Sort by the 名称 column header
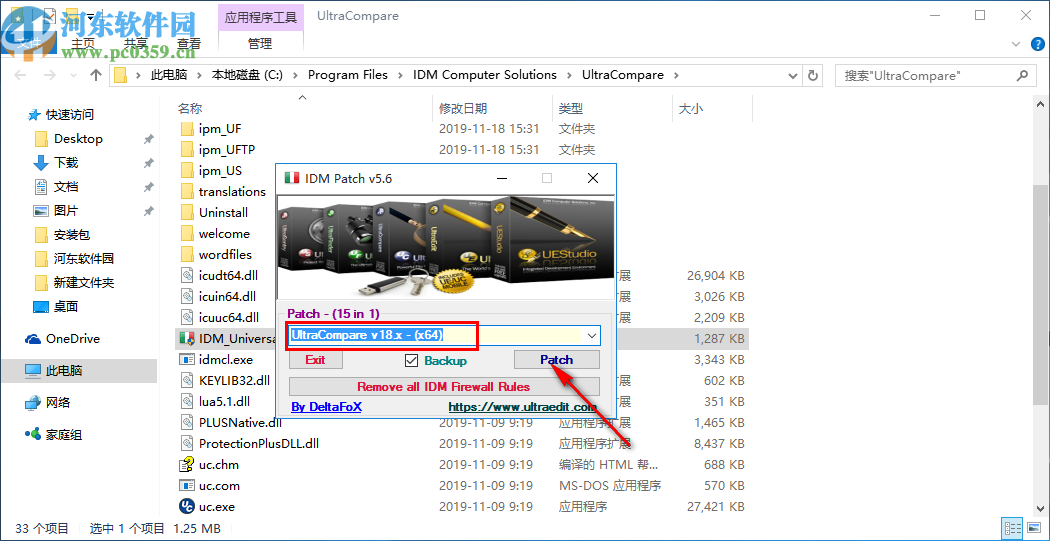1050x541 pixels. pos(190,108)
